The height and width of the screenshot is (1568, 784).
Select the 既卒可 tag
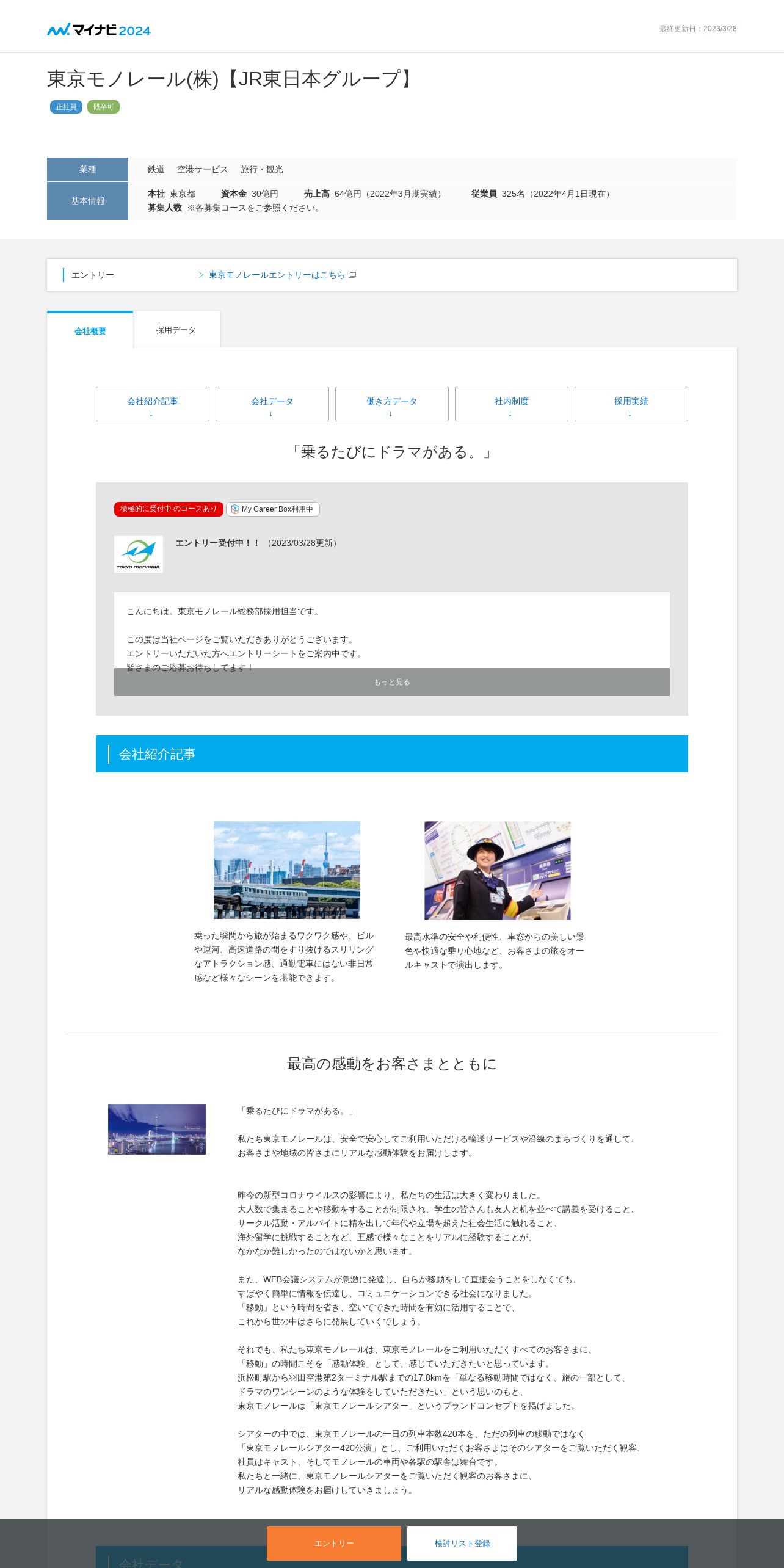pyautogui.click(x=103, y=107)
